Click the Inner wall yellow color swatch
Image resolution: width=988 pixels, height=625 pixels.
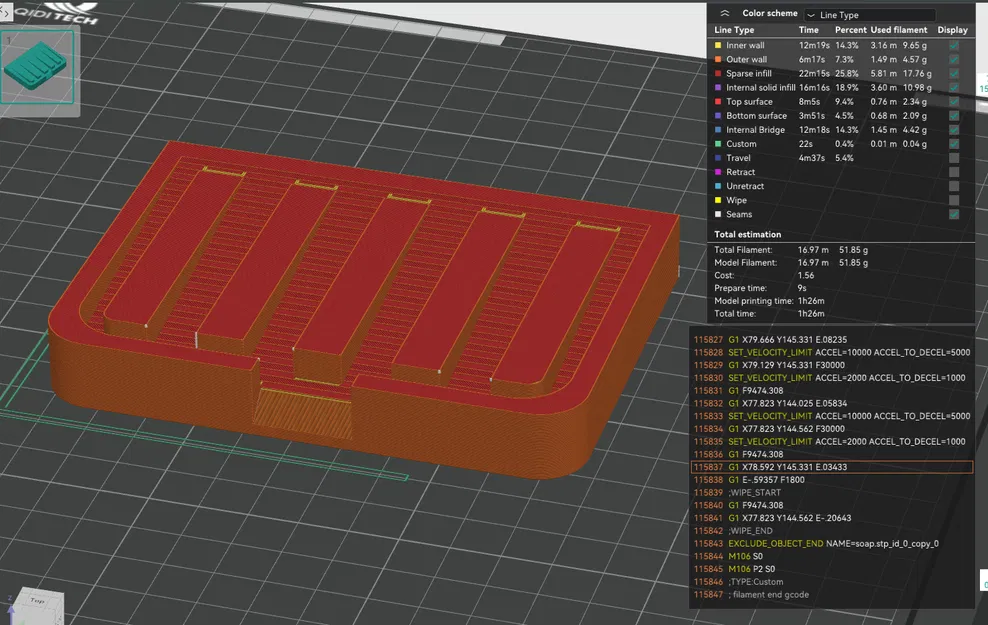(x=717, y=46)
